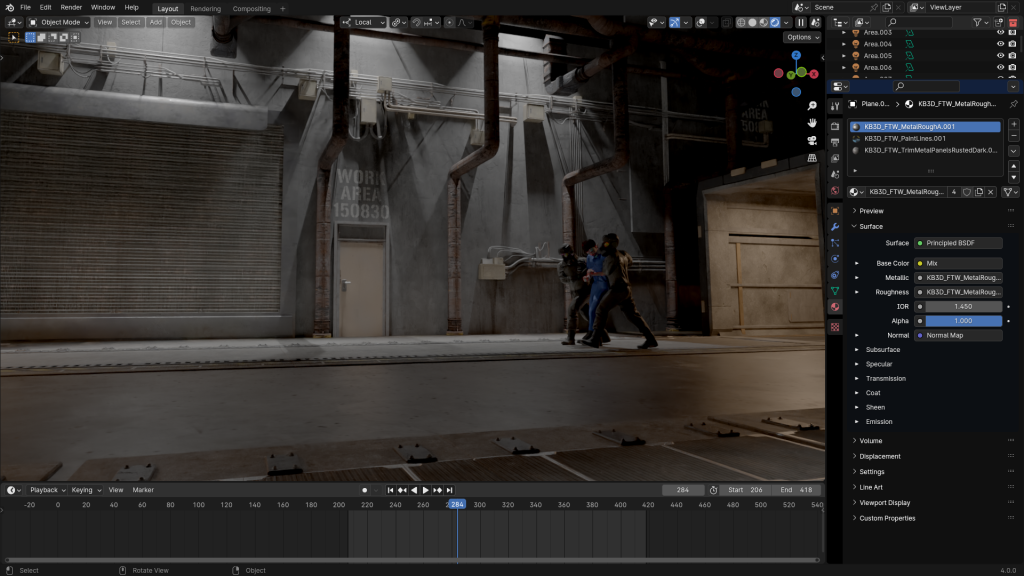
Task: Click the Options button in viewport
Action: pos(802,37)
